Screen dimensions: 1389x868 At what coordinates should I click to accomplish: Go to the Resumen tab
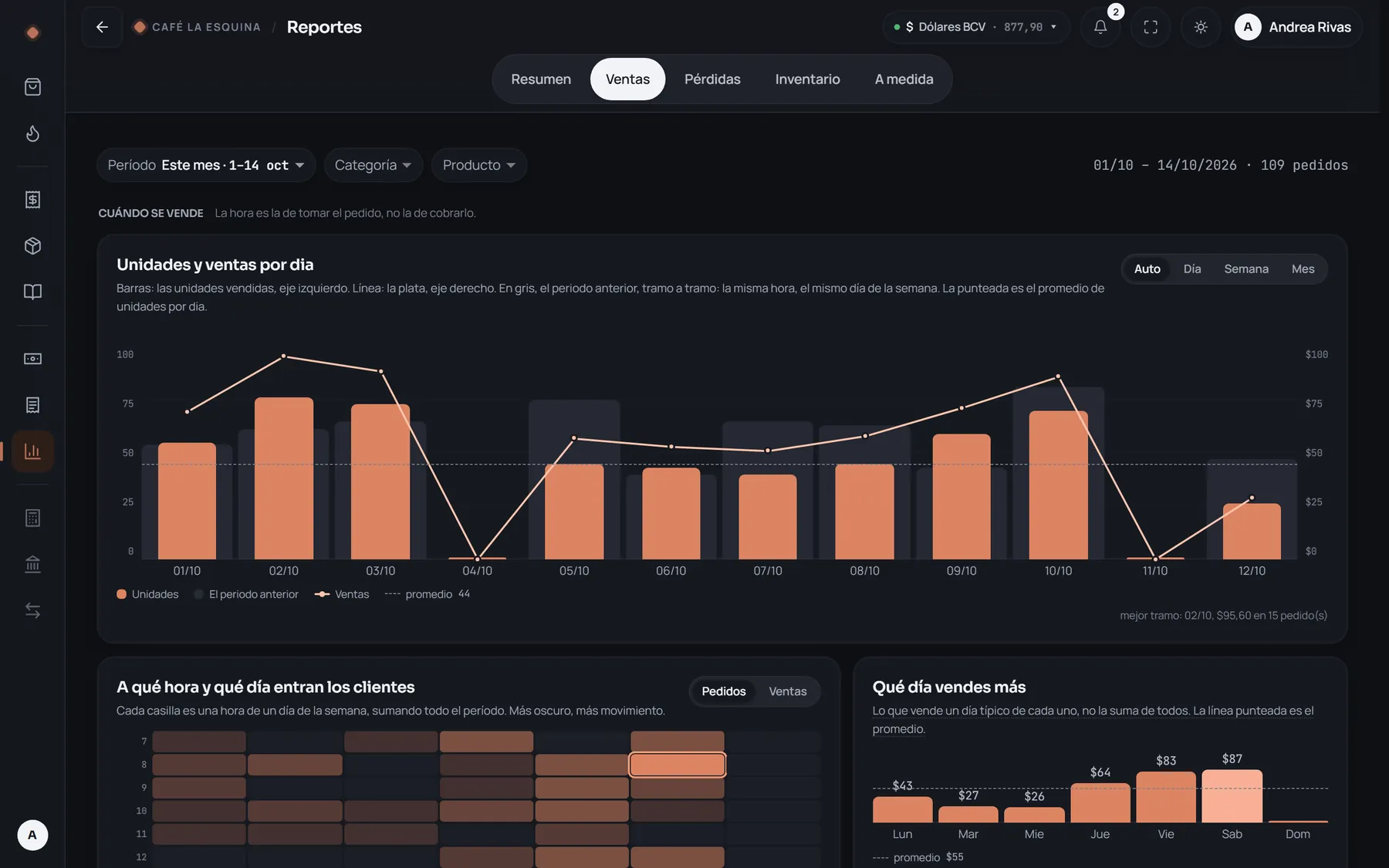tap(541, 79)
